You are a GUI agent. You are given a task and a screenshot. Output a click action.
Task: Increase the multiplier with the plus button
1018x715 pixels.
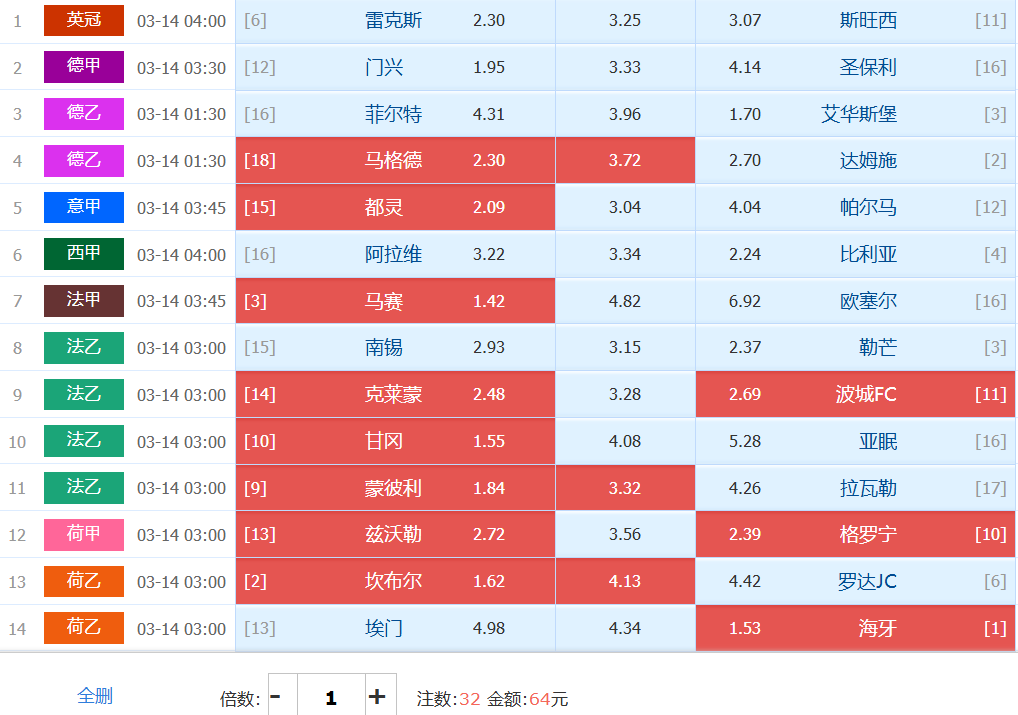[377, 697]
